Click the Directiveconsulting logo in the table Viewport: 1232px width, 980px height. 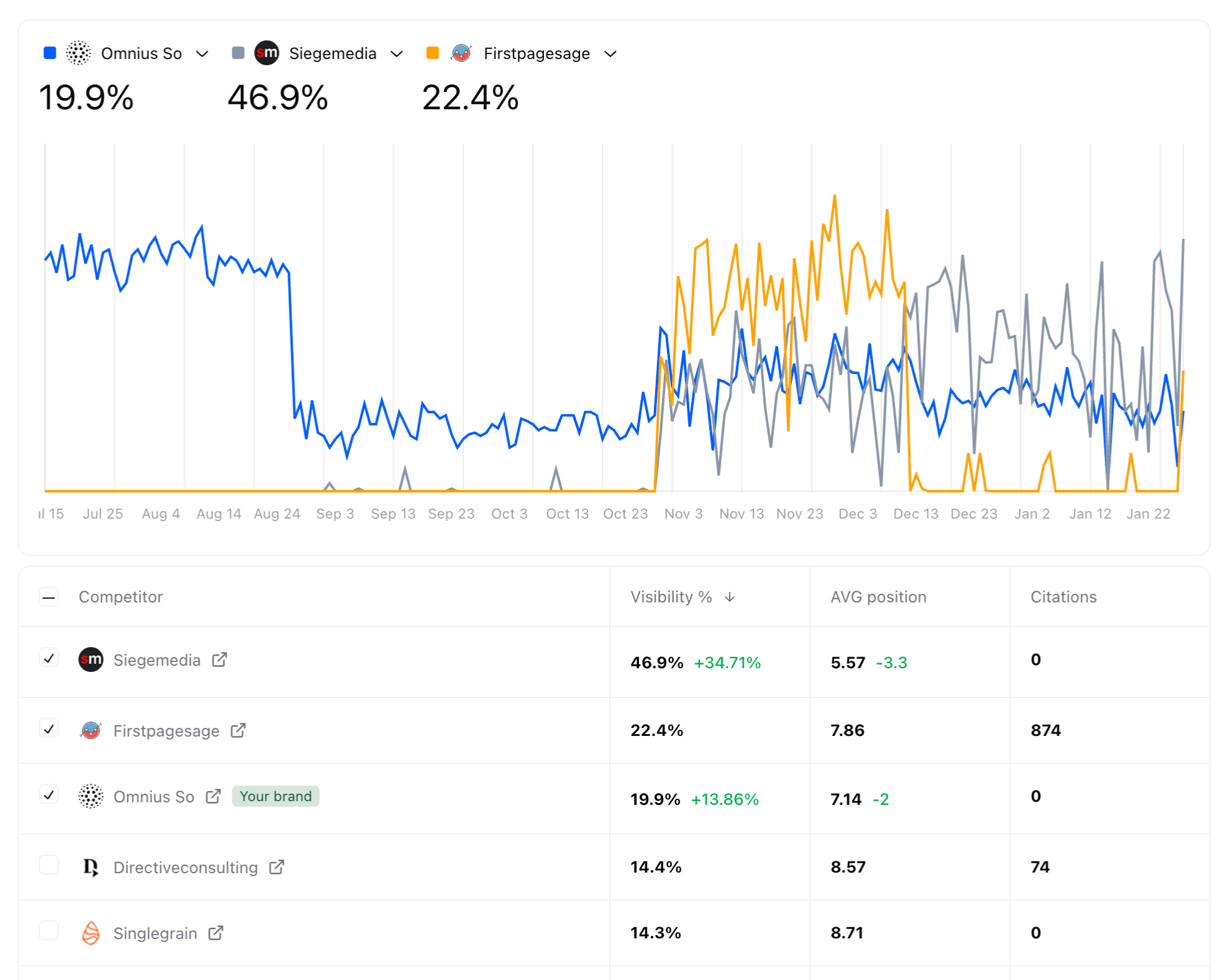(91, 867)
